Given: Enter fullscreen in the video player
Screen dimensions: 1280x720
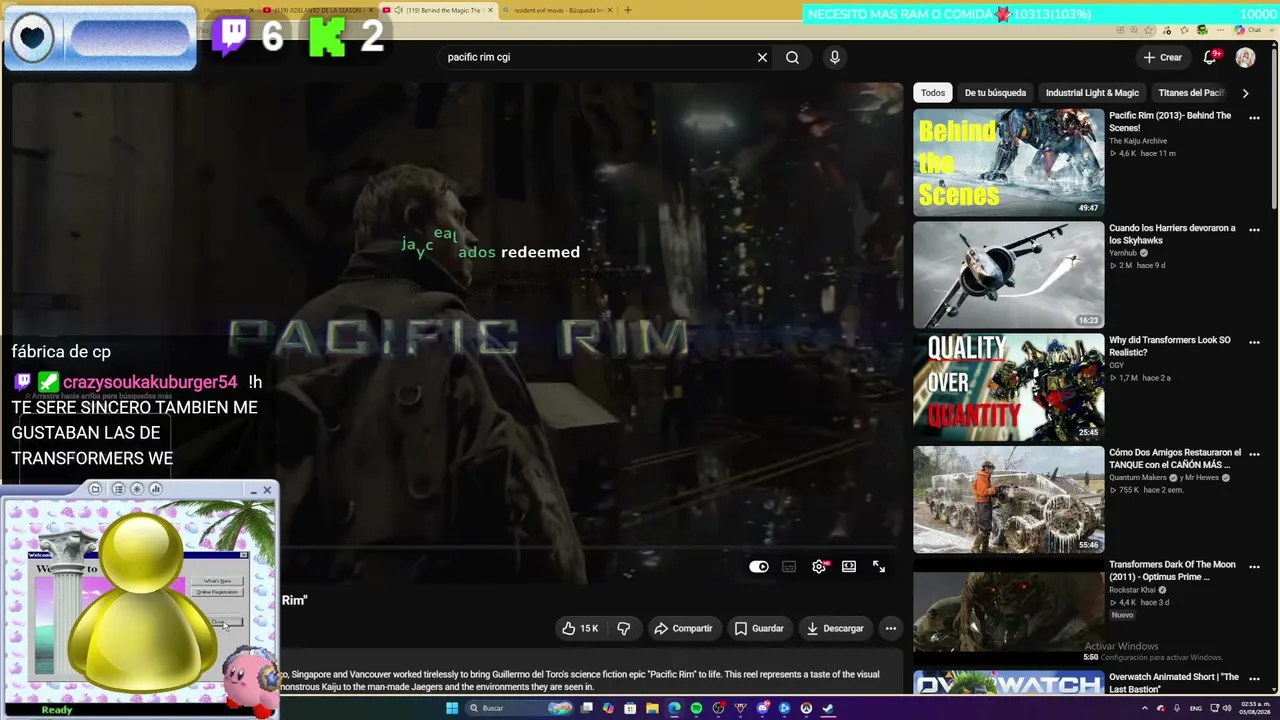Looking at the screenshot, I should pyautogui.click(x=879, y=567).
